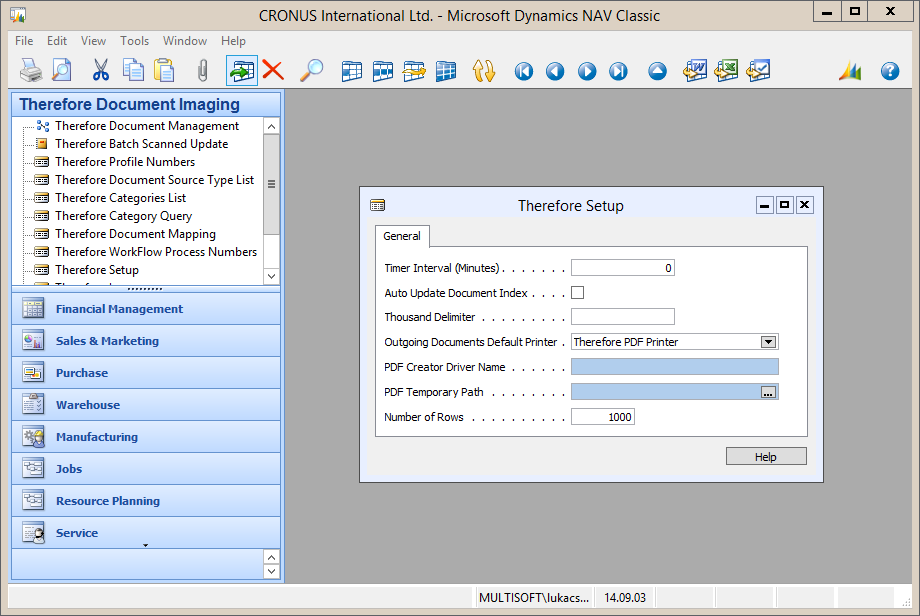Go to Previous record arrow
Viewport: 920px width, 616px height.
(555, 72)
